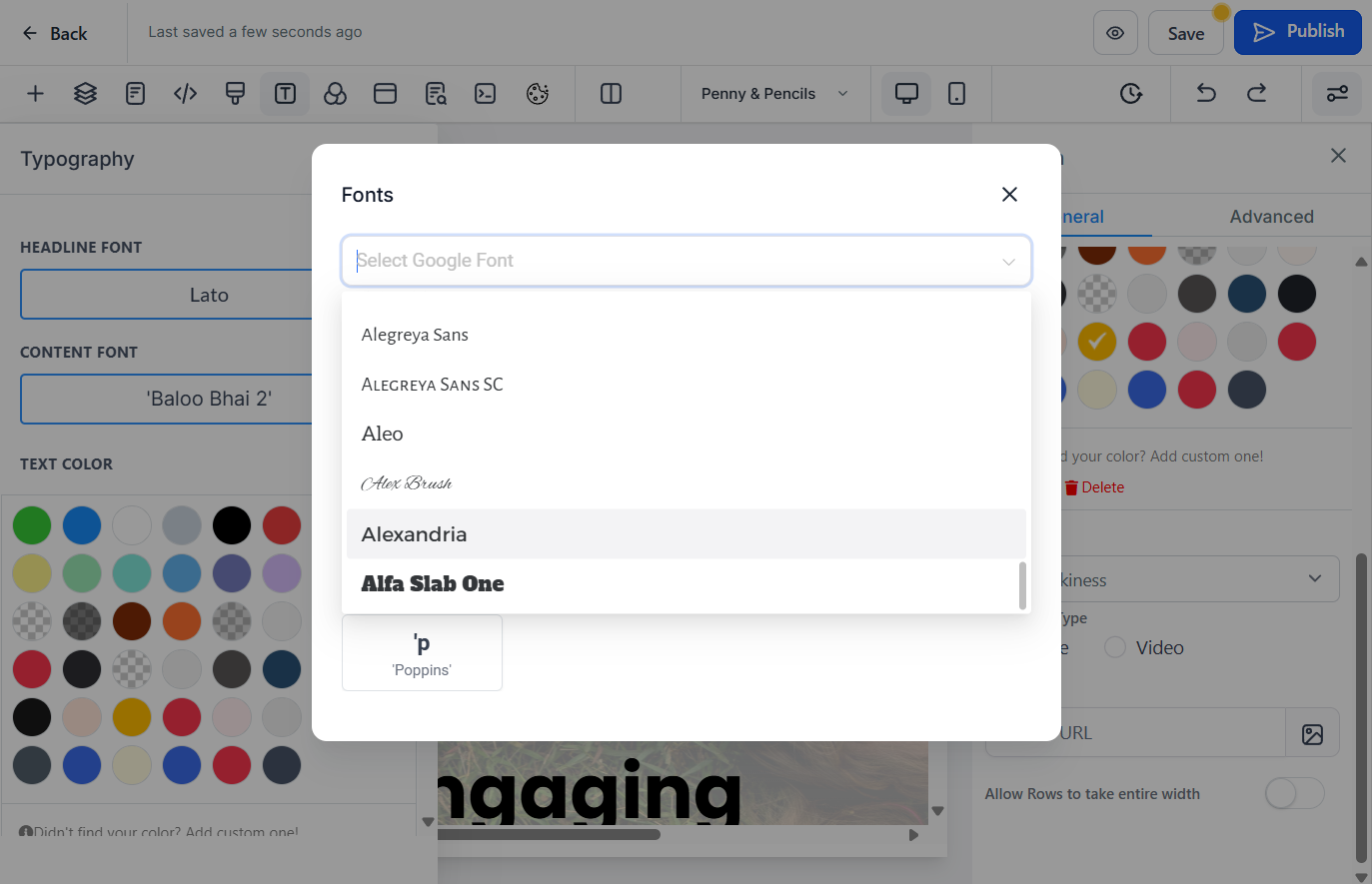
Task: Select Alegreya Sans font
Action: [686, 335]
